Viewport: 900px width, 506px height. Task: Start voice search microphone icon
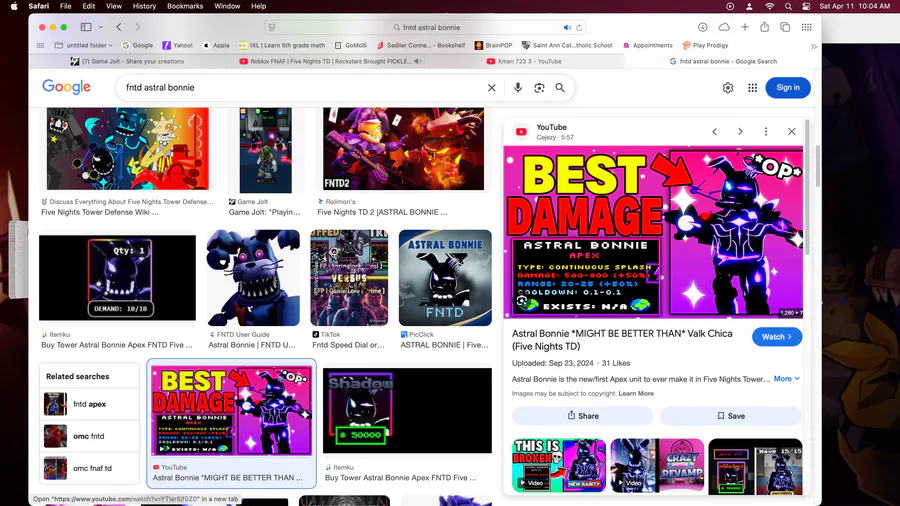pyautogui.click(x=518, y=87)
